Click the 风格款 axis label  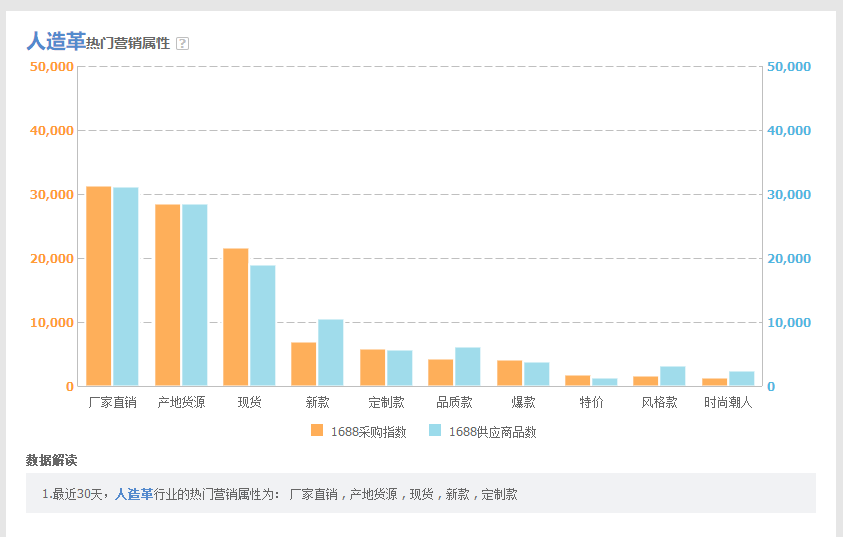(x=659, y=402)
